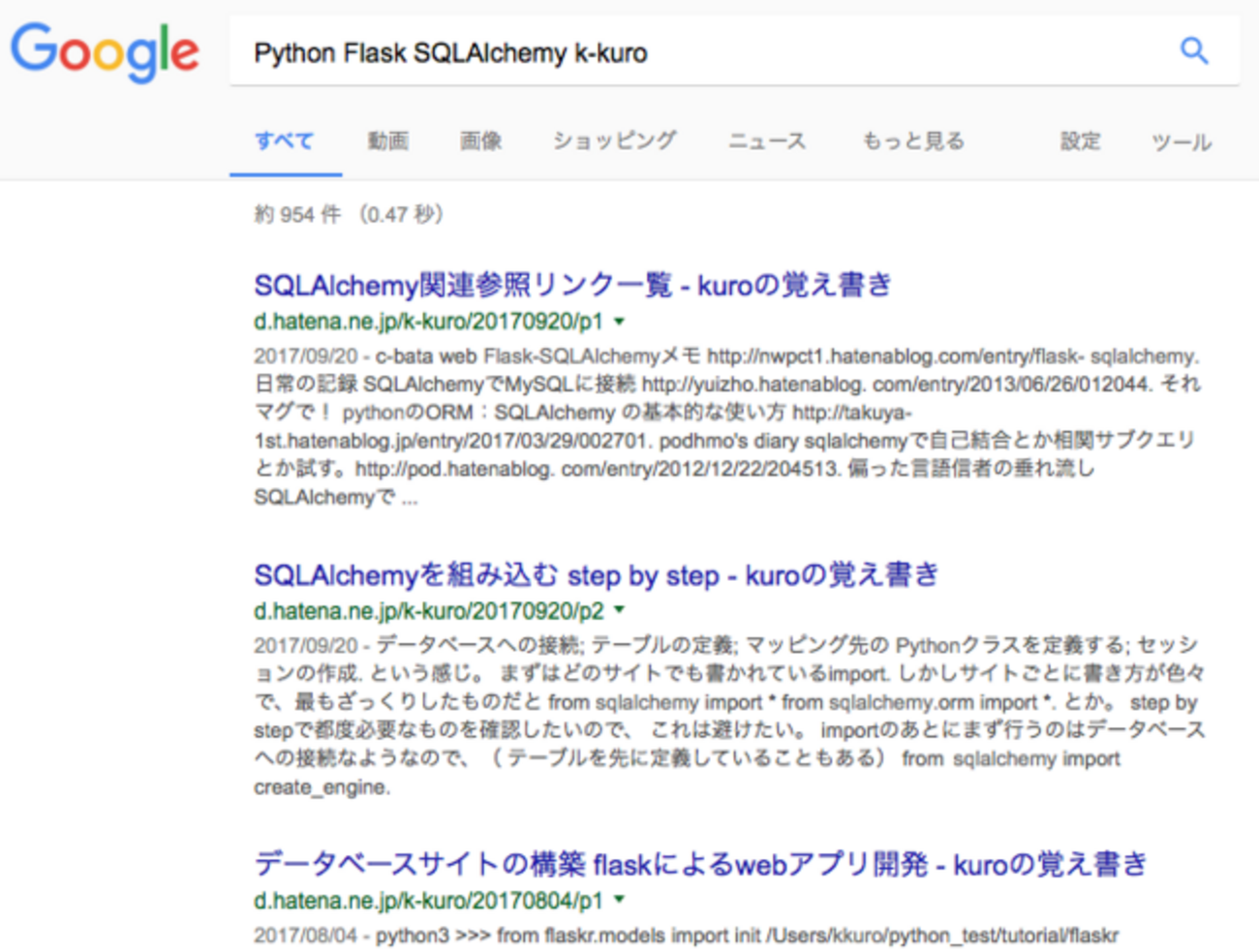The width and height of the screenshot is (1259, 952).
Task: Open the ツール menu
Action: (1182, 141)
